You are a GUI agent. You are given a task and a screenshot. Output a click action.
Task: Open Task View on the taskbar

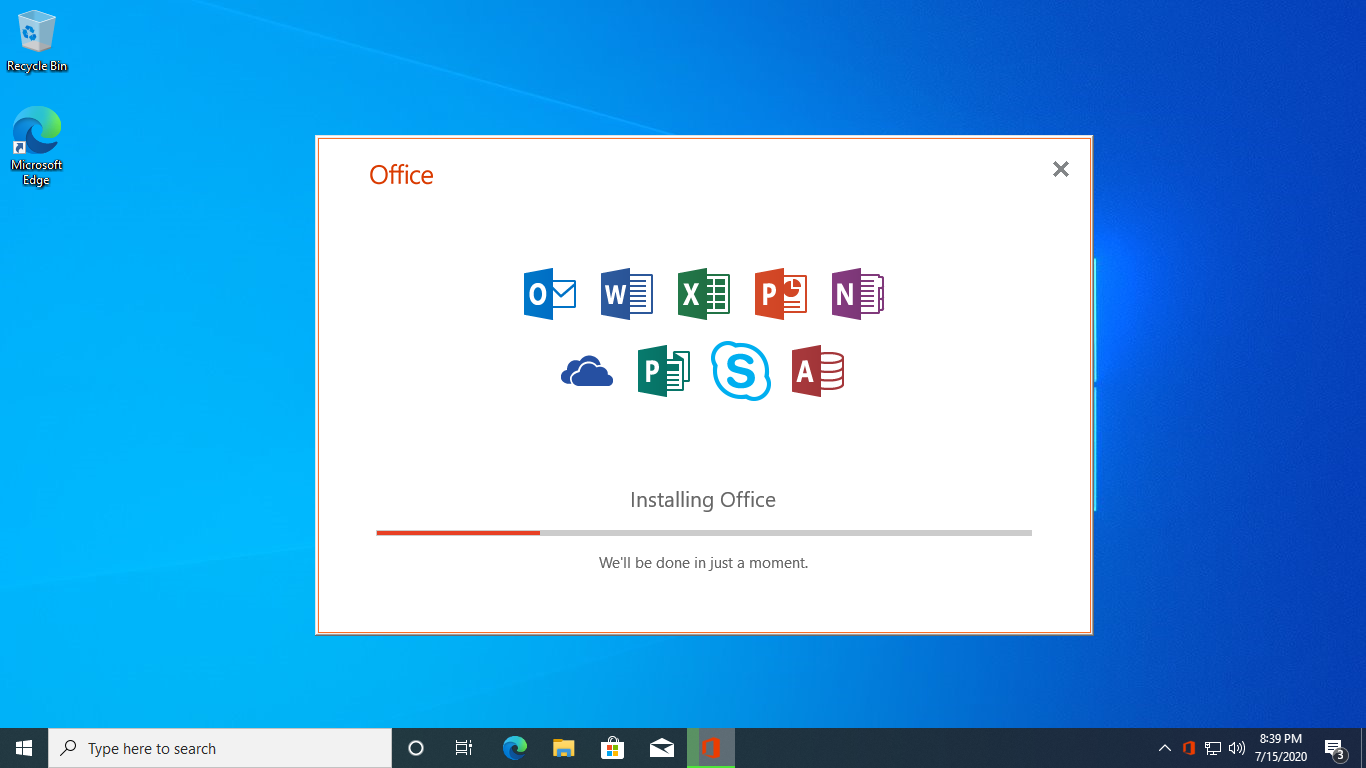click(464, 748)
